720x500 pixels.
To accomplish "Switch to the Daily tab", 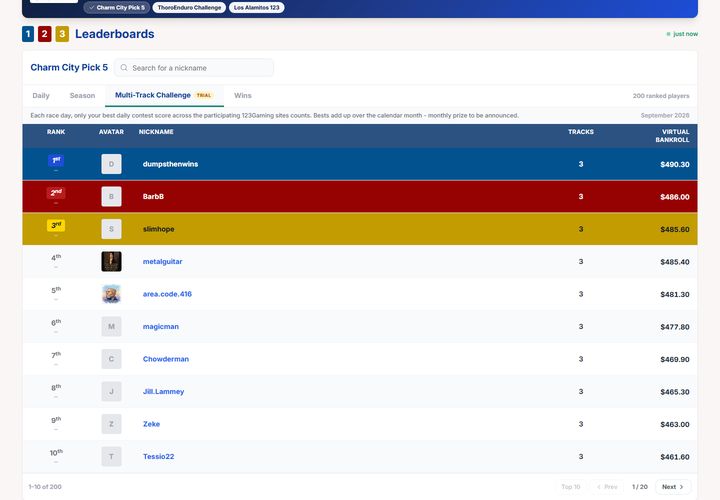I will pos(41,96).
